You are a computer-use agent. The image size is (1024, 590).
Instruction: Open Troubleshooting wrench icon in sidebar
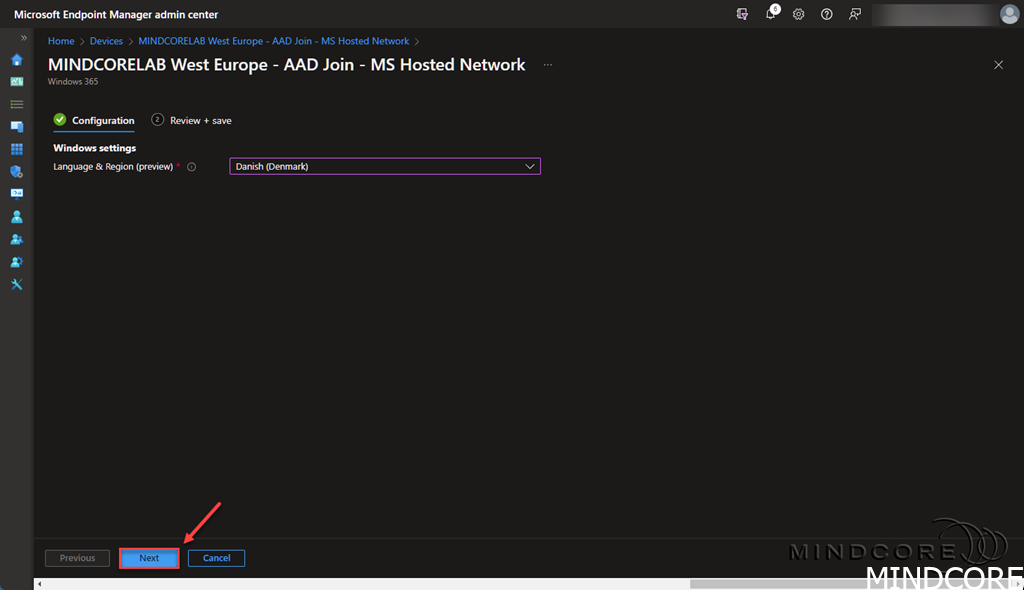pos(16,284)
